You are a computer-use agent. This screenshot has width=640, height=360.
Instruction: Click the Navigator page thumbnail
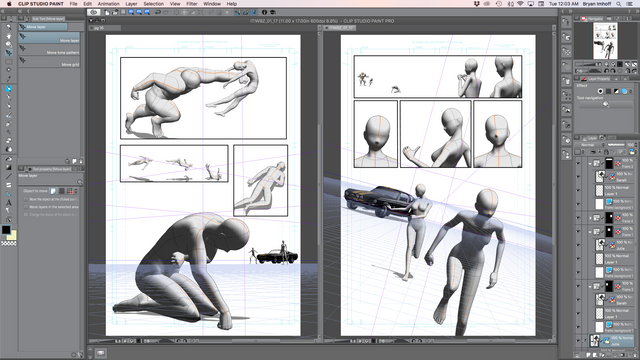pos(605,41)
